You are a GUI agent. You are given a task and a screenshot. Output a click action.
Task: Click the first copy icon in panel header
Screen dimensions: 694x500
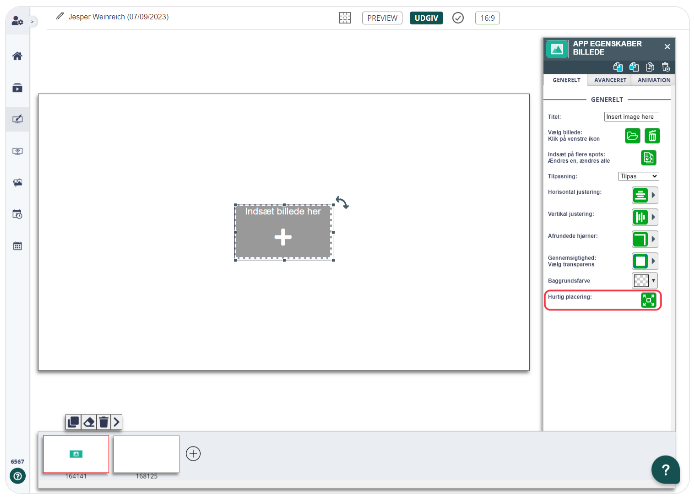coord(617,67)
